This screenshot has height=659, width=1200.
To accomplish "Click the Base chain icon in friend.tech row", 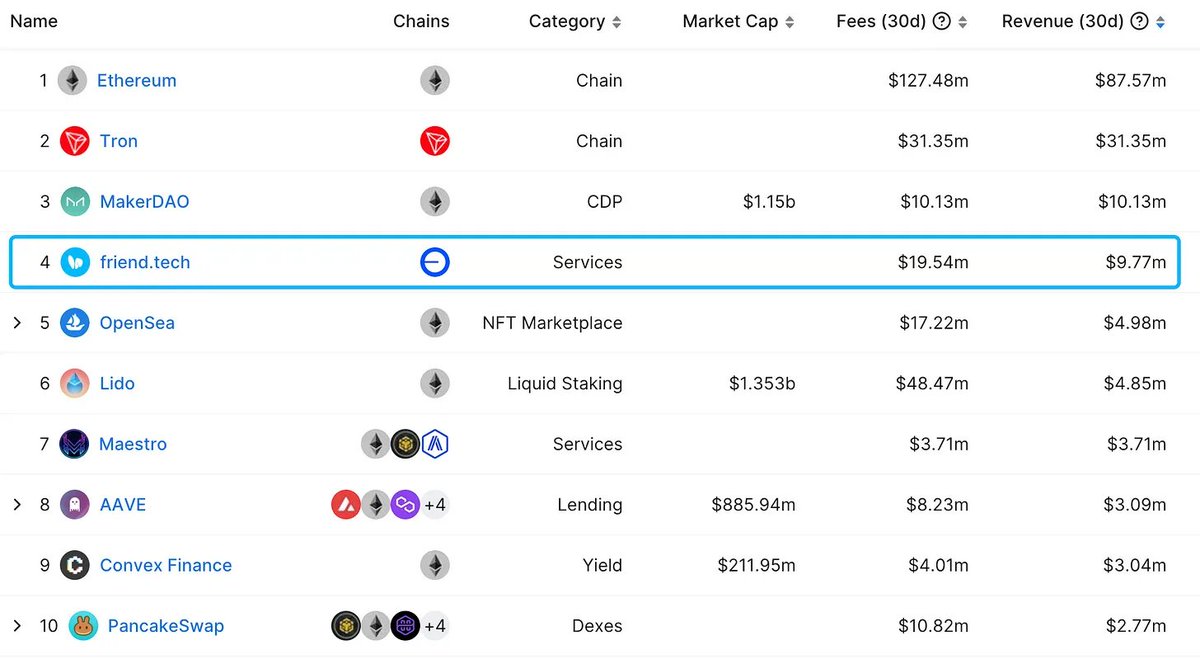I will tap(435, 262).
